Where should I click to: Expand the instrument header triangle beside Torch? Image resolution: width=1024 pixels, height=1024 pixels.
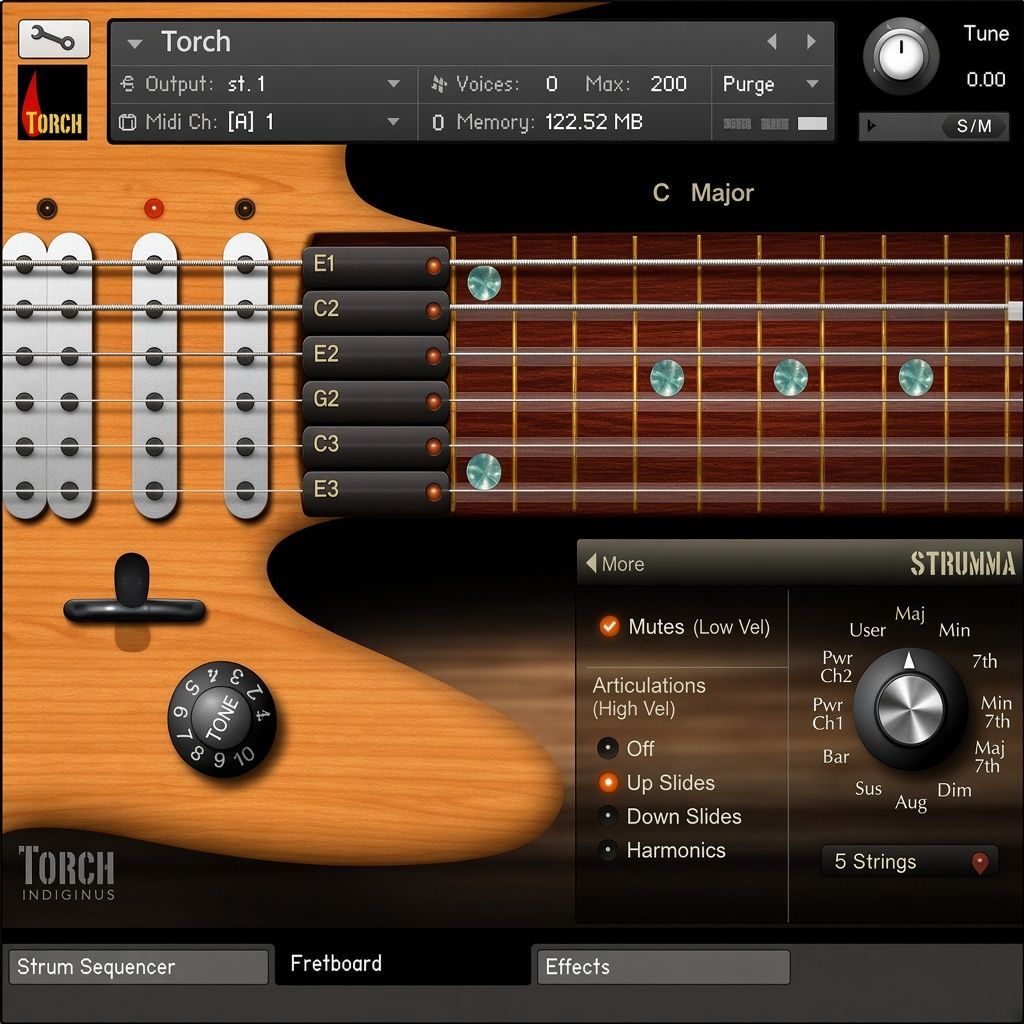[x=135, y=44]
